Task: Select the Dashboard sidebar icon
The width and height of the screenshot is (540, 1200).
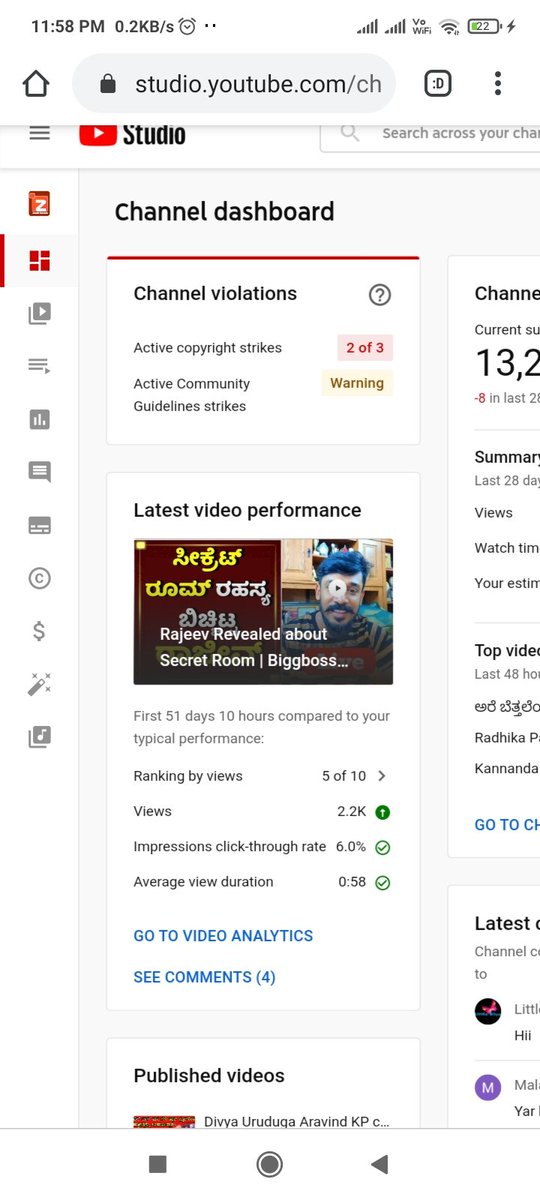Action: point(39,262)
